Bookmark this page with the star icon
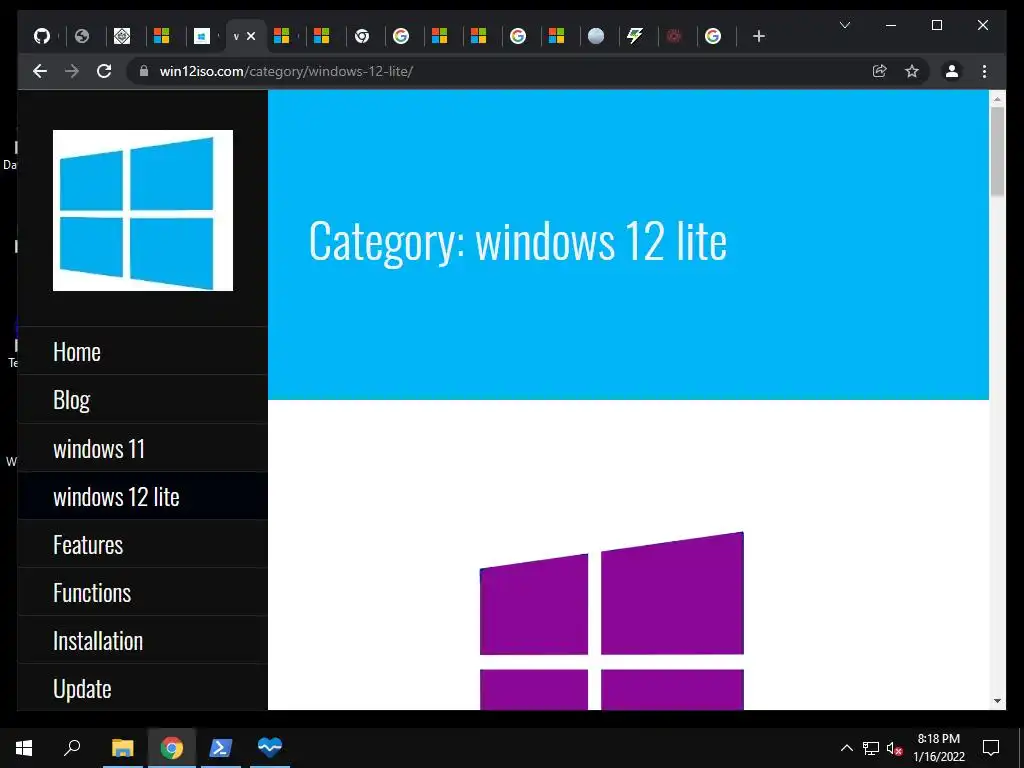 coord(912,71)
